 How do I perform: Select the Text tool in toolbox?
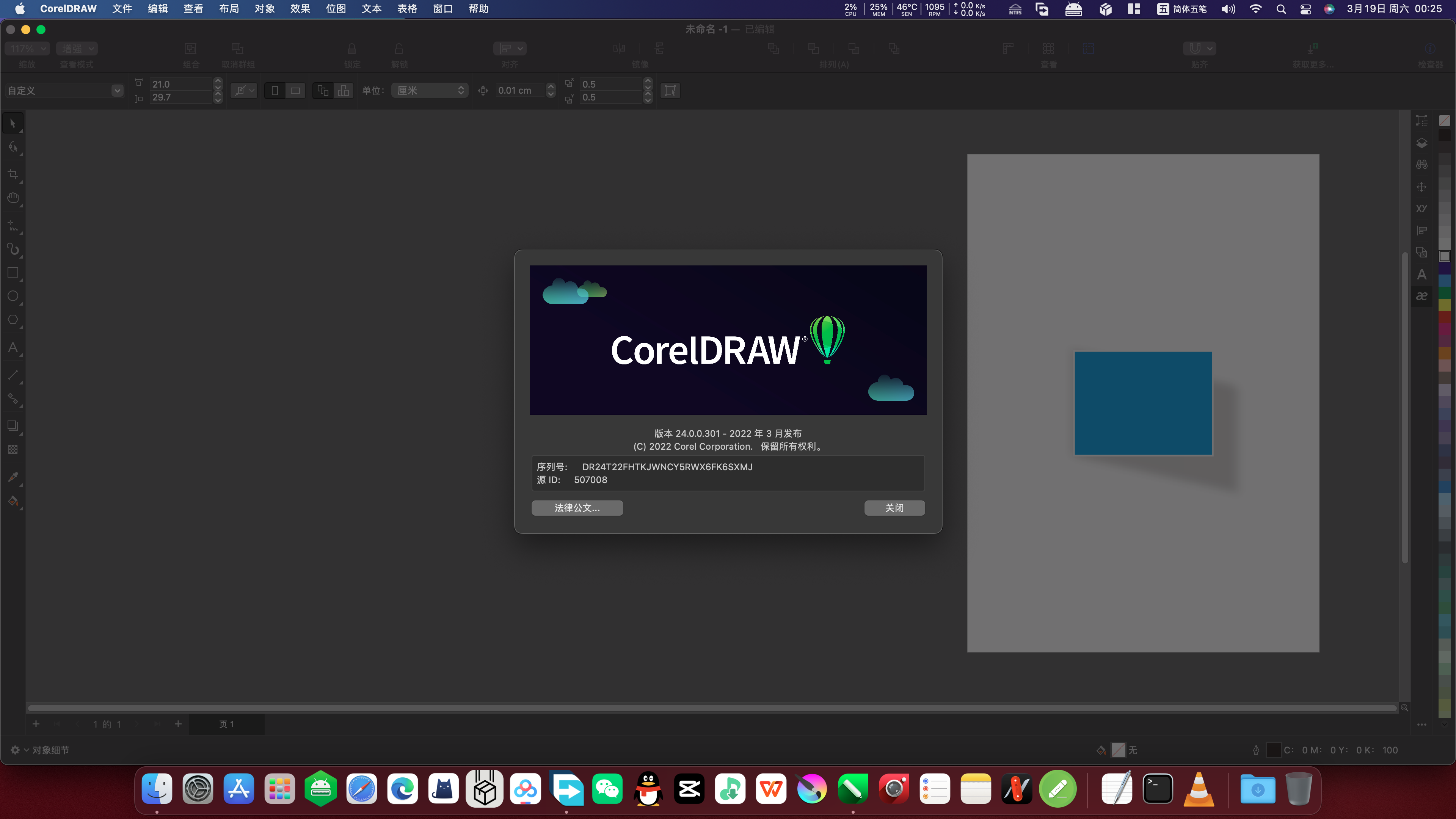tap(13, 348)
